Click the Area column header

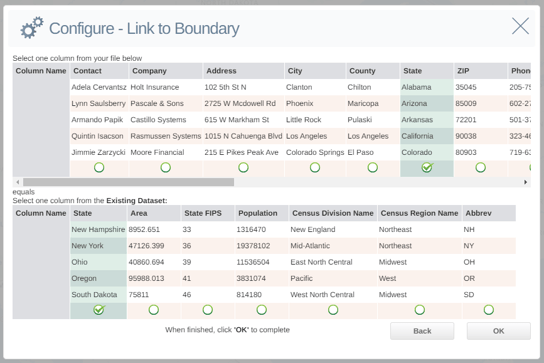click(154, 213)
